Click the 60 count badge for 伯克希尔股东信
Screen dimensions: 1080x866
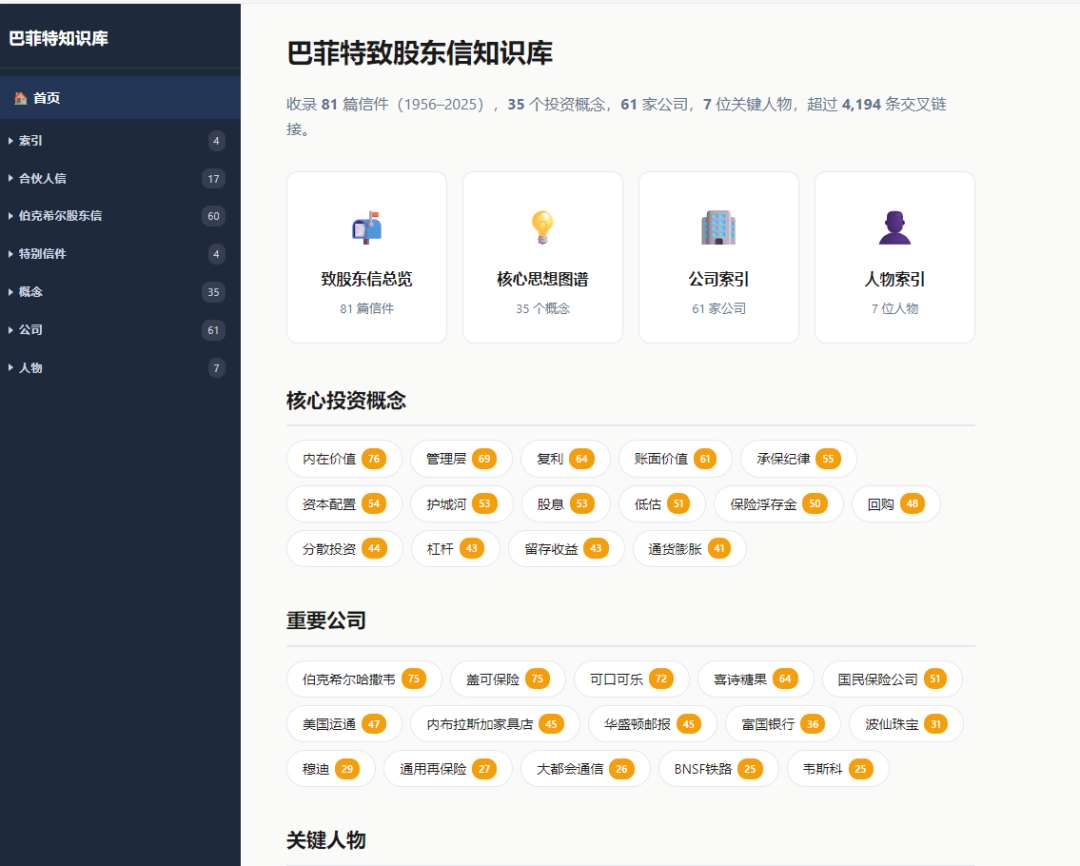pos(214,216)
